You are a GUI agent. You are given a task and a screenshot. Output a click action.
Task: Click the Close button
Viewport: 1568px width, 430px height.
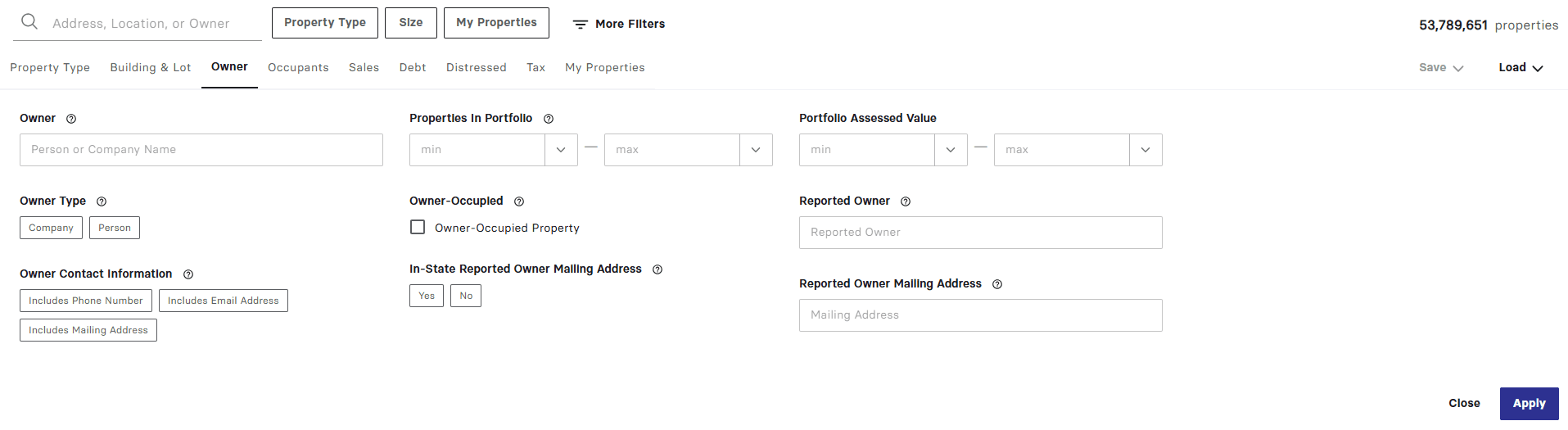point(1464,403)
